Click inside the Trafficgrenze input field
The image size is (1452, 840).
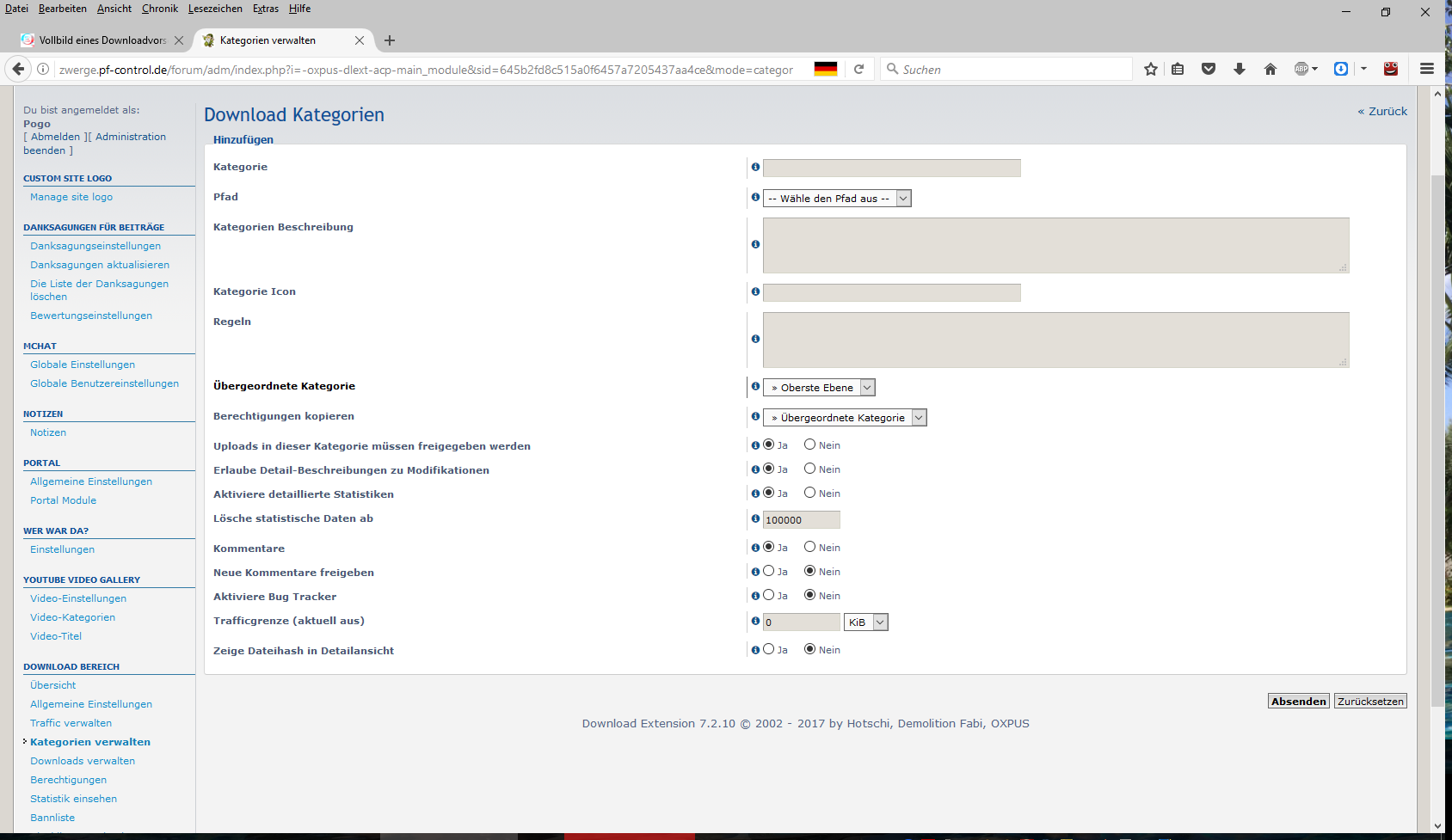(800, 622)
